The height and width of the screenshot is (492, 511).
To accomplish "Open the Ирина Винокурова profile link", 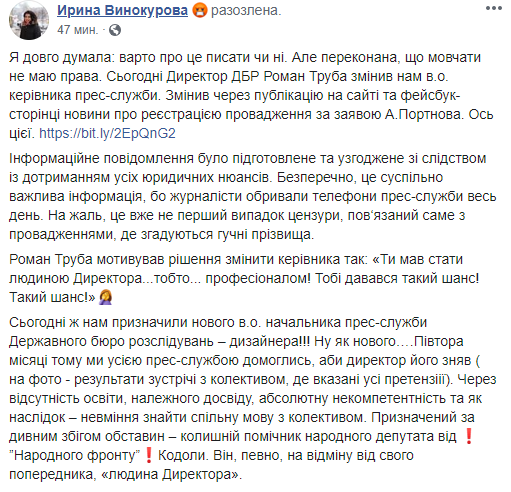I will 122,11.
